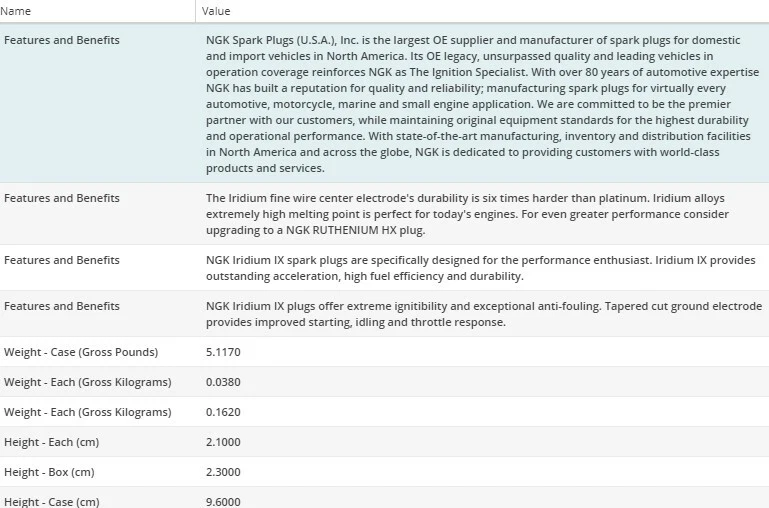769x508 pixels.
Task: Select the 0.1620 kilograms value
Action: pos(223,412)
